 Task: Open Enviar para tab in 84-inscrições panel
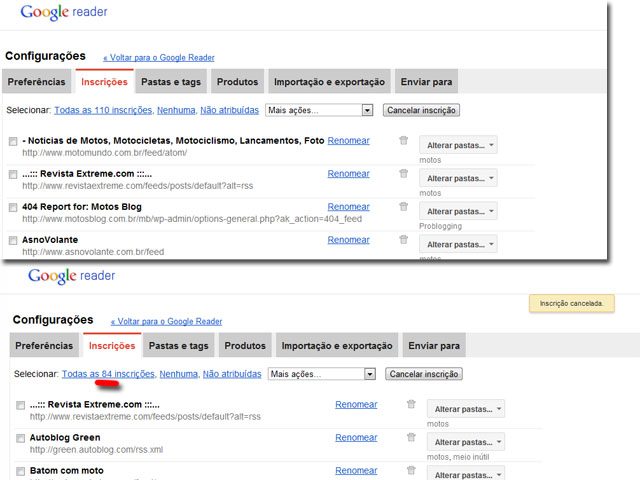434,345
